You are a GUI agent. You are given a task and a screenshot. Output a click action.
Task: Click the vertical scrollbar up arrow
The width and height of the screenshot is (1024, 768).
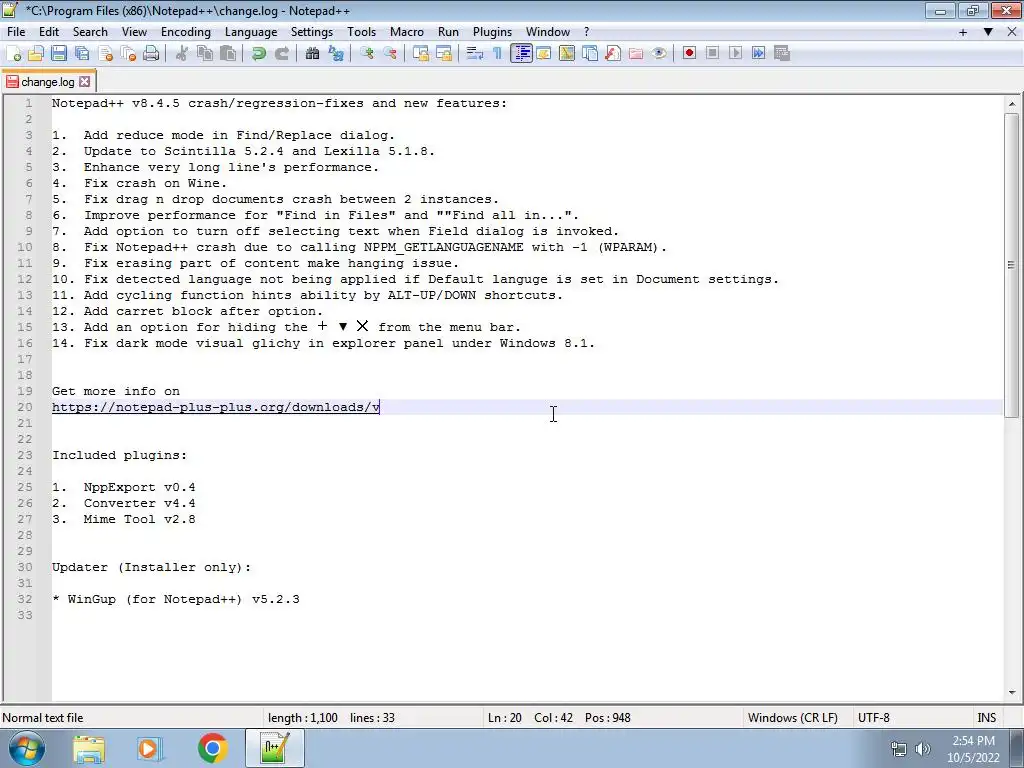(1012, 104)
